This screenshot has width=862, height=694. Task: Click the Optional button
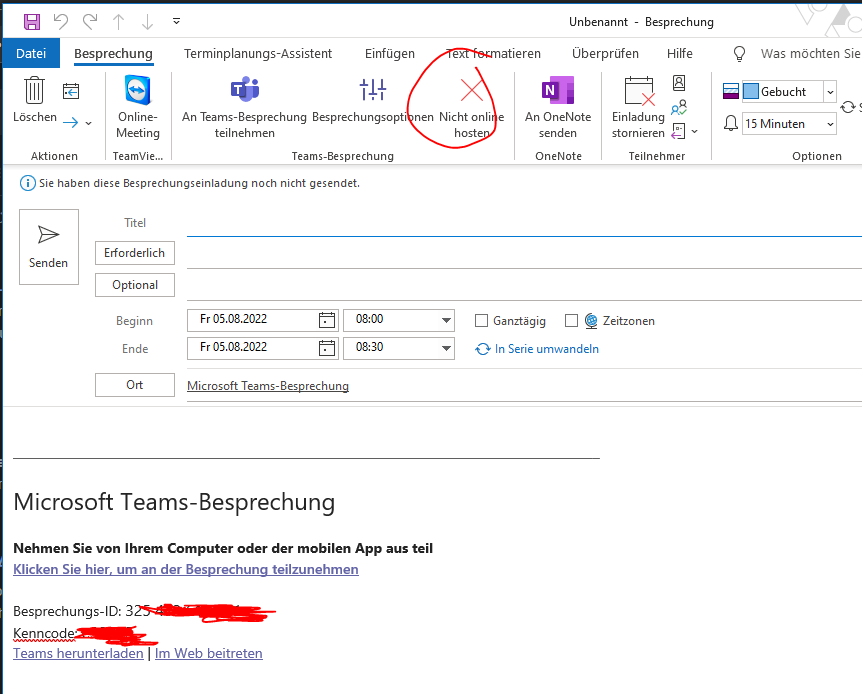pos(135,285)
